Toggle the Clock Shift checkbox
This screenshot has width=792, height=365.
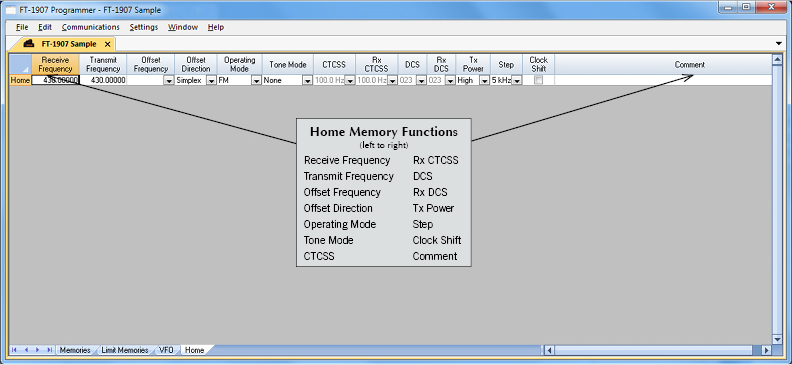[x=538, y=80]
